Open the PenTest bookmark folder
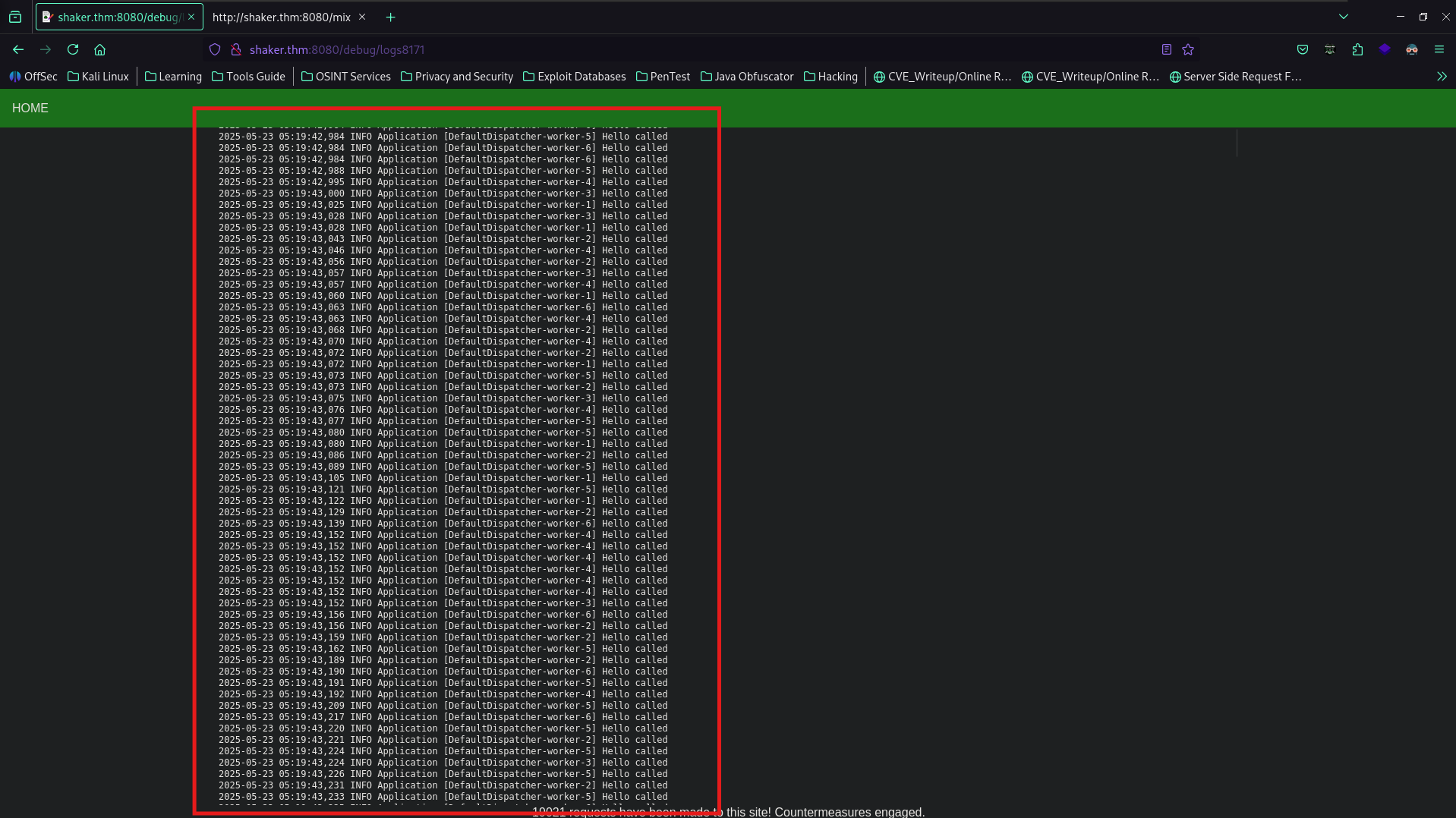Viewport: 1456px width, 818px height. 663,77
